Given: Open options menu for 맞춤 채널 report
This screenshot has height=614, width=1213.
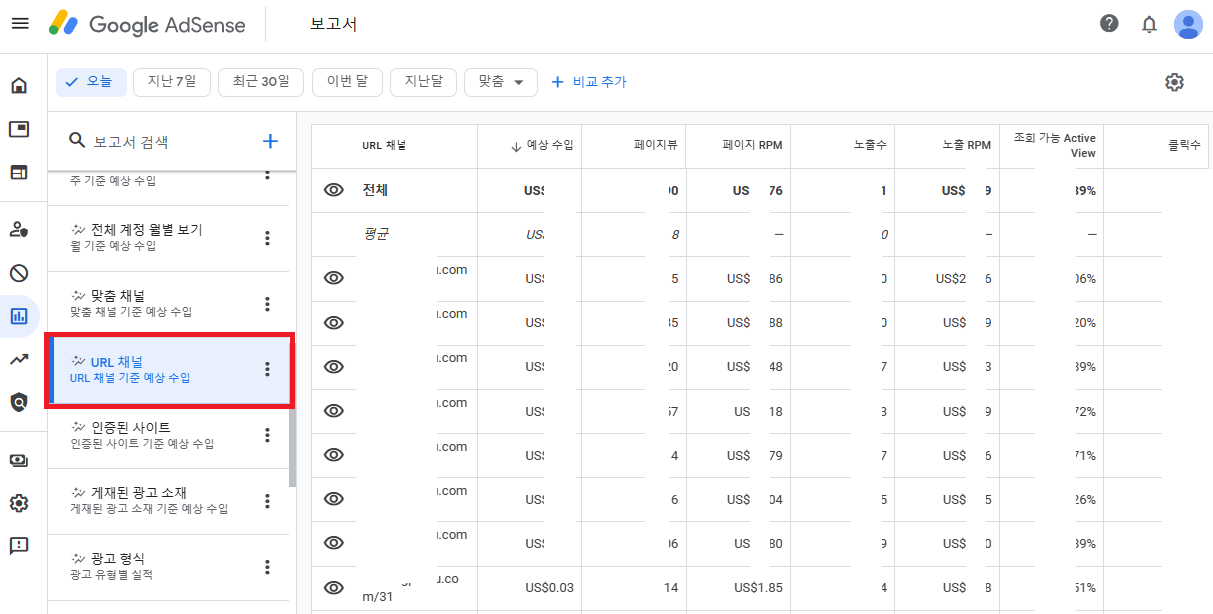Looking at the screenshot, I should coord(267,304).
